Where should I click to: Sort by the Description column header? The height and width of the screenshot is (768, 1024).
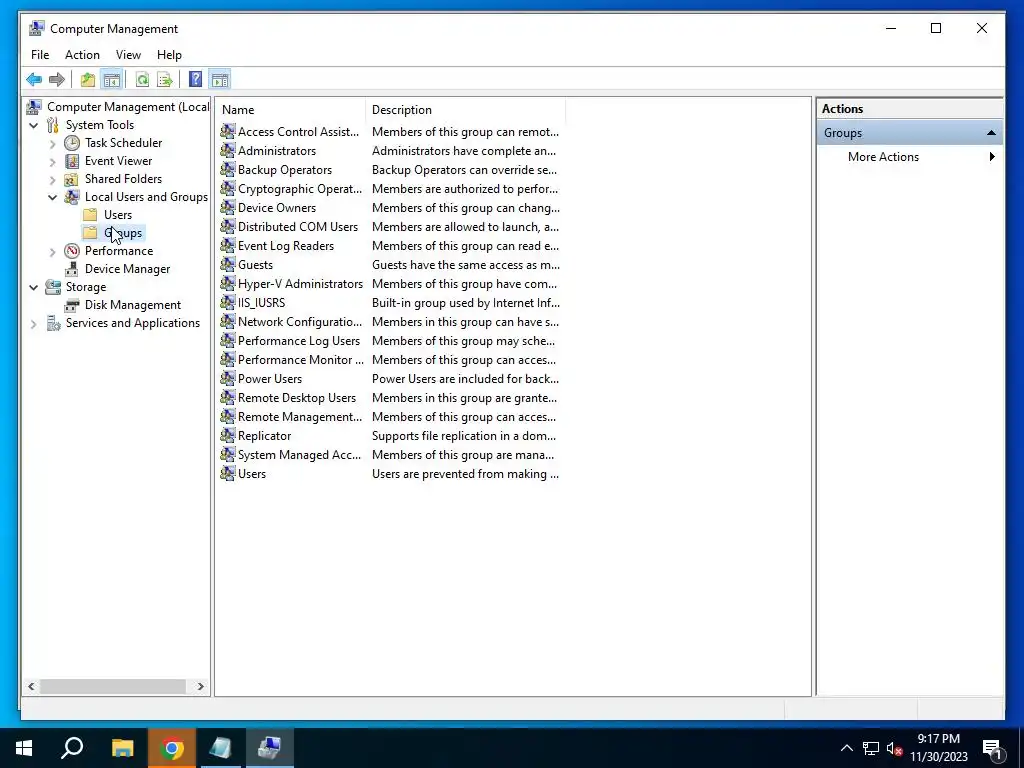(466, 110)
